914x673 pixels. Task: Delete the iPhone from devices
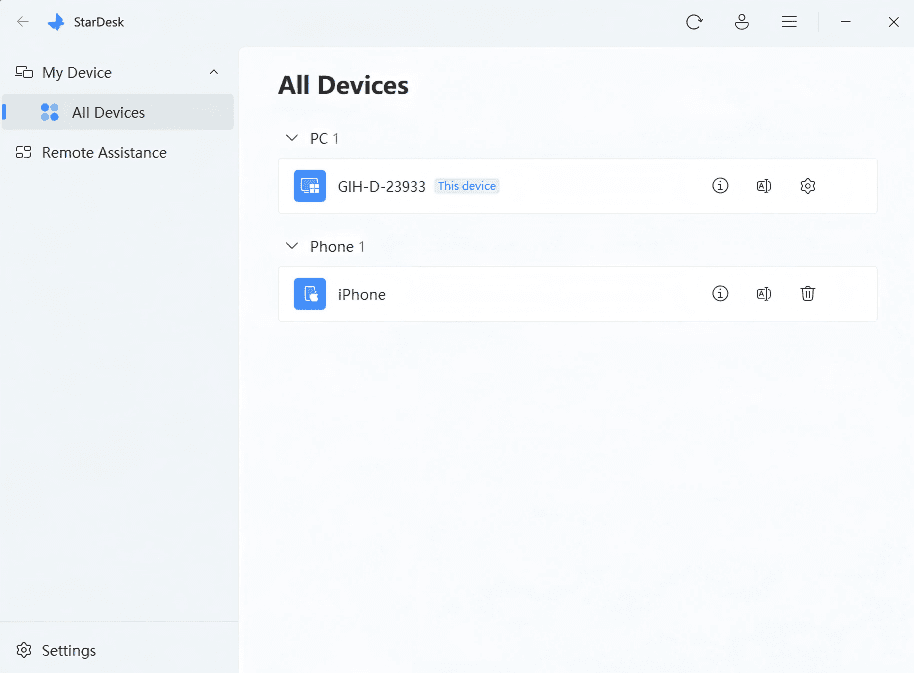(x=807, y=294)
